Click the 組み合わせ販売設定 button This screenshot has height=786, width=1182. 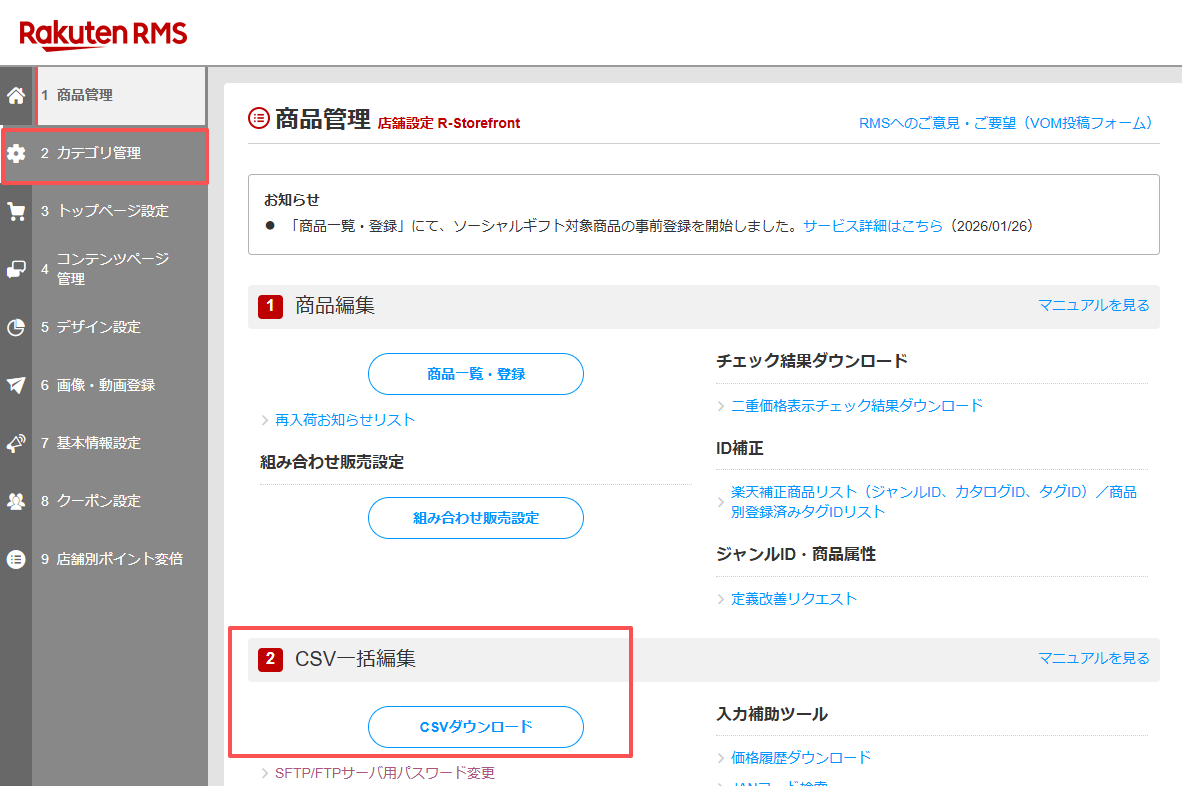click(x=476, y=518)
